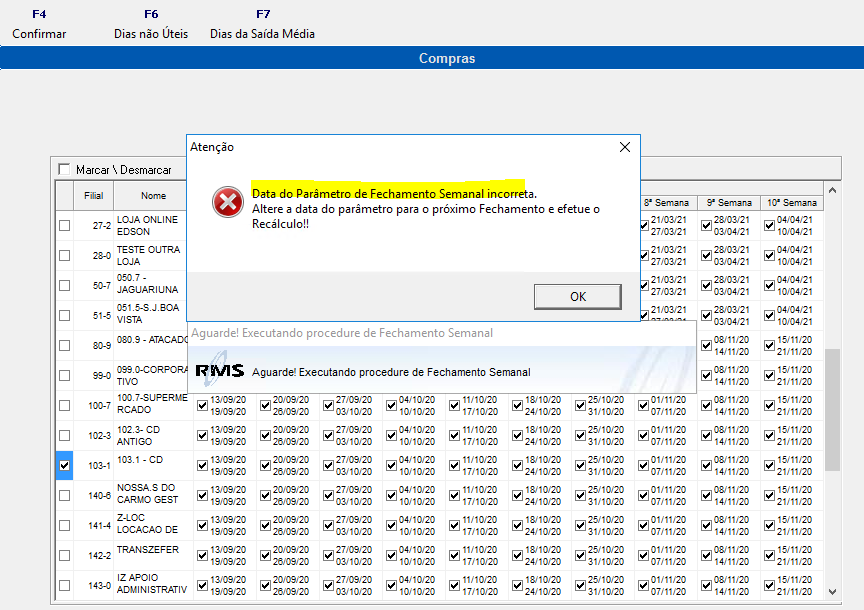The image size is (864, 610).
Task: Click the Nome column header
Action: [153, 196]
